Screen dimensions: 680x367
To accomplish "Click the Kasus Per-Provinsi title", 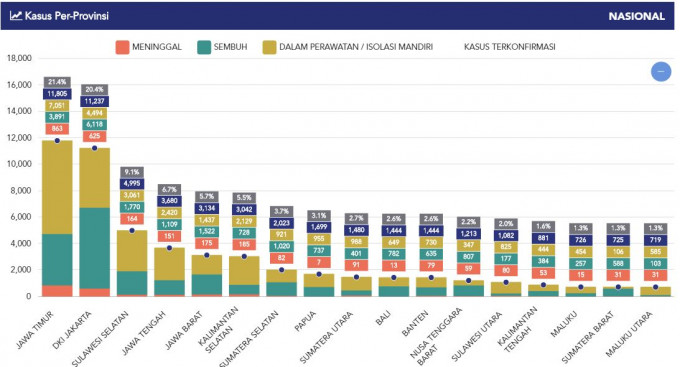I will coord(67,16).
